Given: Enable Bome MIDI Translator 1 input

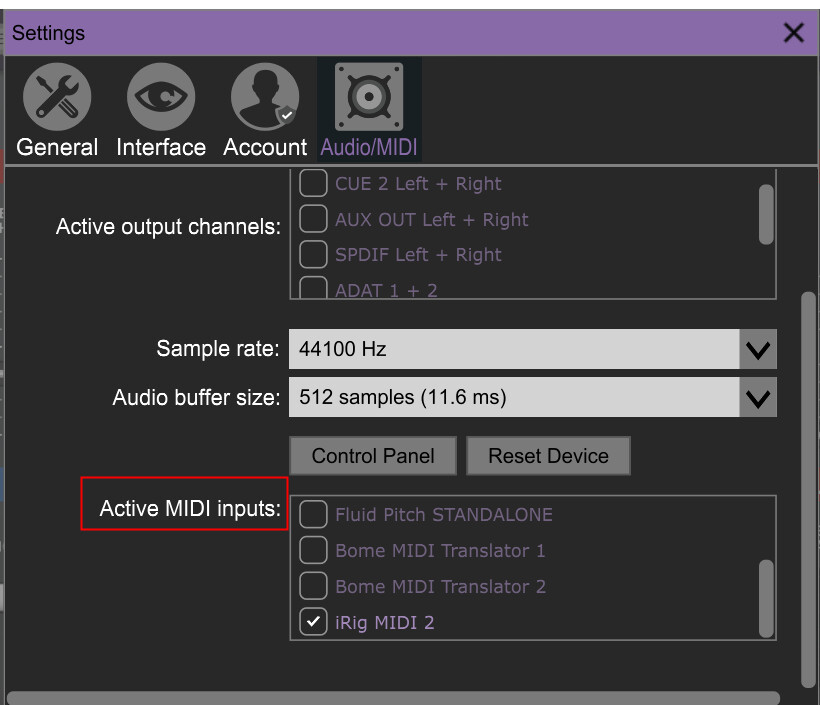Looking at the screenshot, I should pos(314,551).
